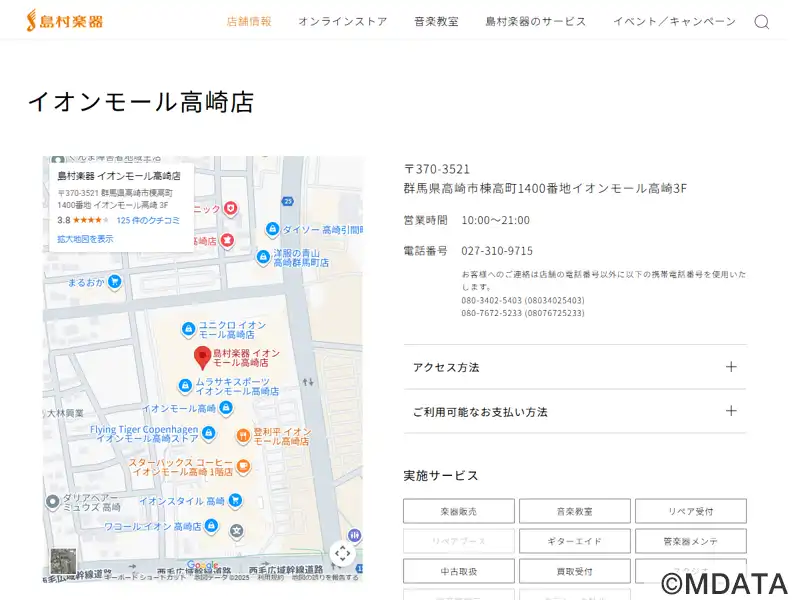800x600 pixels.
Task: Click the Murasaki Sports map marker
Action: (x=184, y=386)
